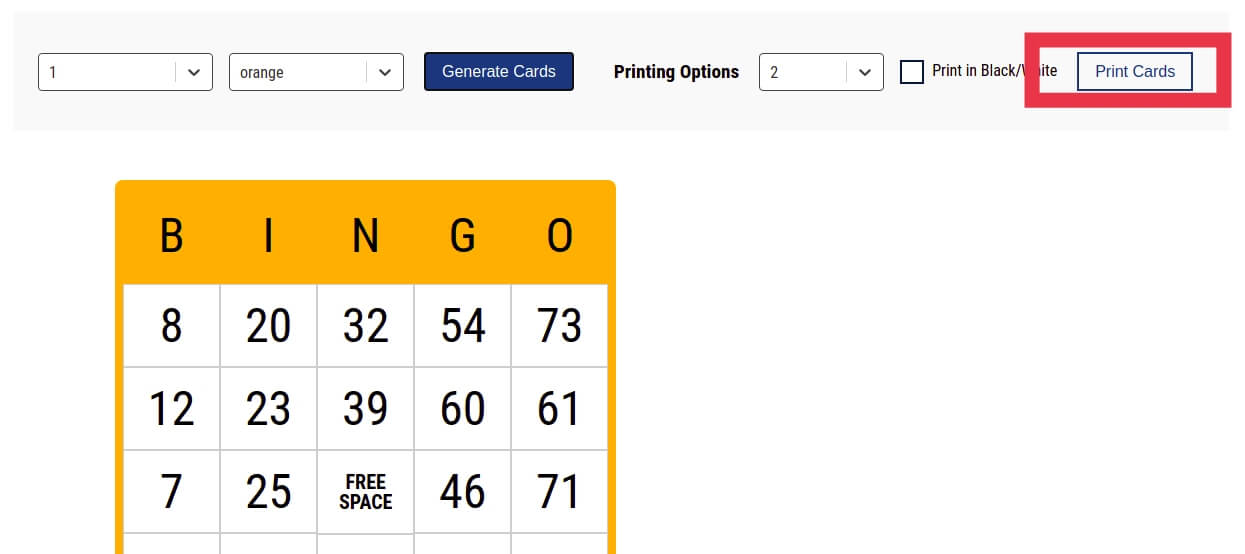Click the chevron arrow of the orange dropdown
1245x554 pixels.
tap(385, 72)
